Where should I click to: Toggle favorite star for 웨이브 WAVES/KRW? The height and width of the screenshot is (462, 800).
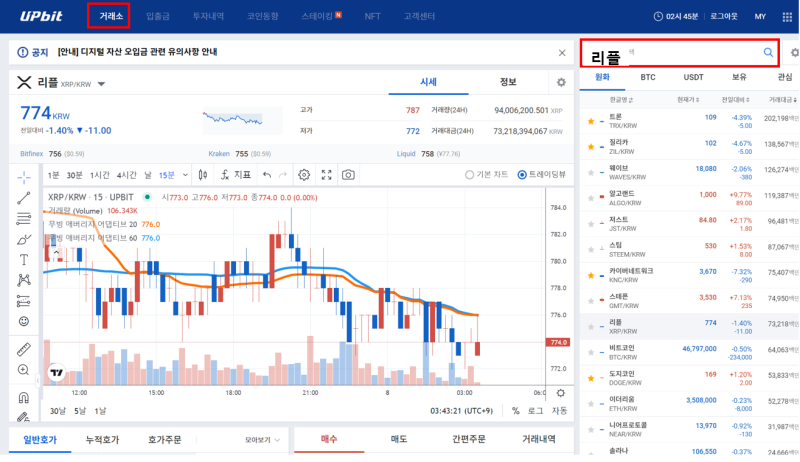[591, 173]
